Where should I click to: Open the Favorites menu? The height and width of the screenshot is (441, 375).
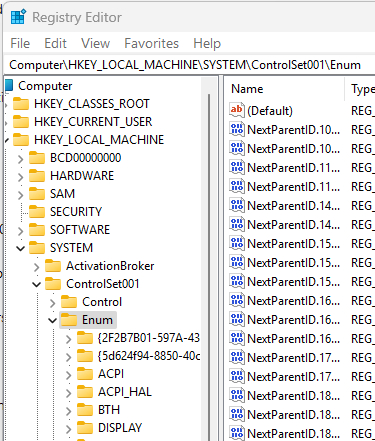[x=151, y=43]
